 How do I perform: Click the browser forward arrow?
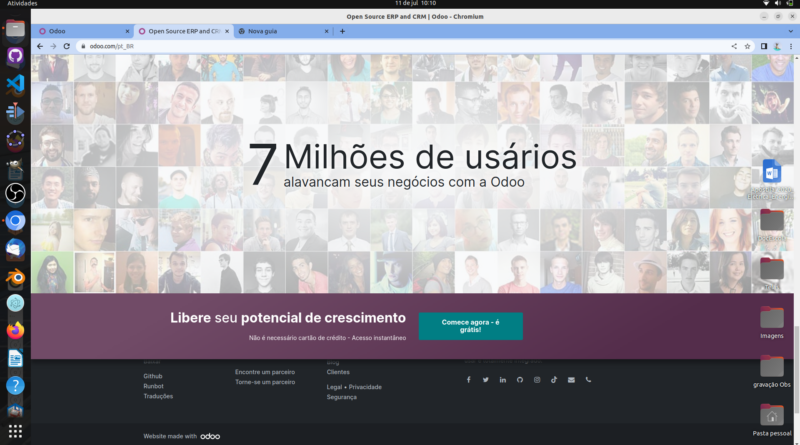click(x=53, y=46)
